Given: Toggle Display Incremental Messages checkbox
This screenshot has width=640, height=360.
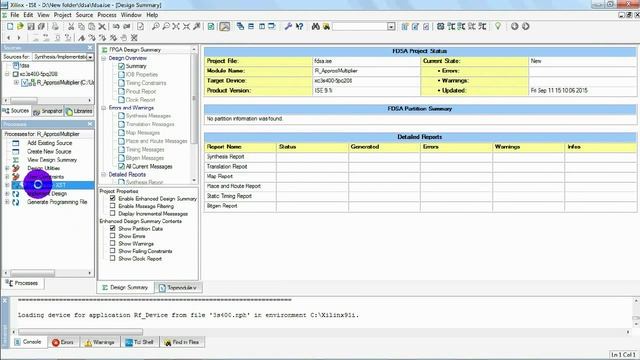Looking at the screenshot, I should pyautogui.click(x=113, y=213).
